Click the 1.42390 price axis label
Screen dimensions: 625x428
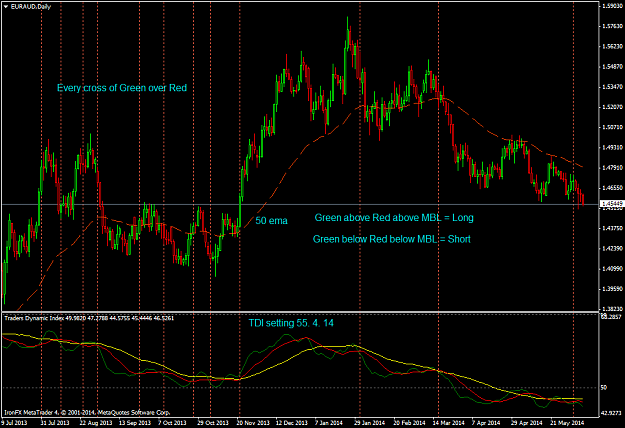coord(612,248)
